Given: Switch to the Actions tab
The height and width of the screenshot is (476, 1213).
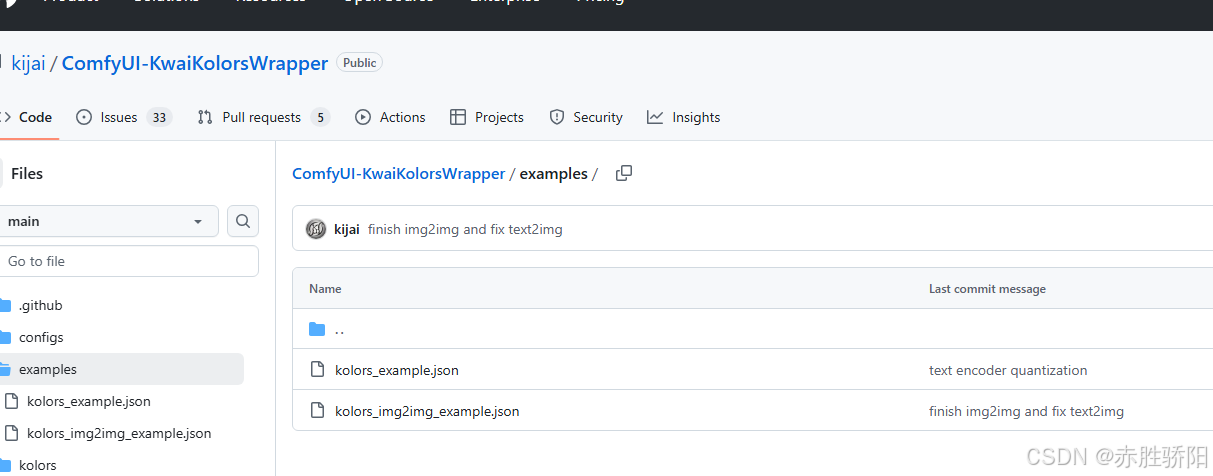Looking at the screenshot, I should pyautogui.click(x=390, y=117).
